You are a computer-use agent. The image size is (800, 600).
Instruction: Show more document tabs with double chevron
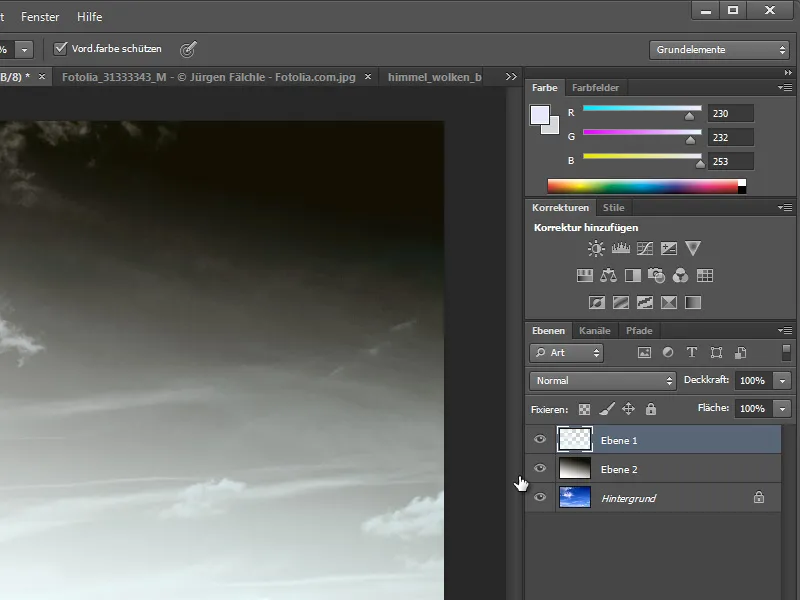[511, 77]
